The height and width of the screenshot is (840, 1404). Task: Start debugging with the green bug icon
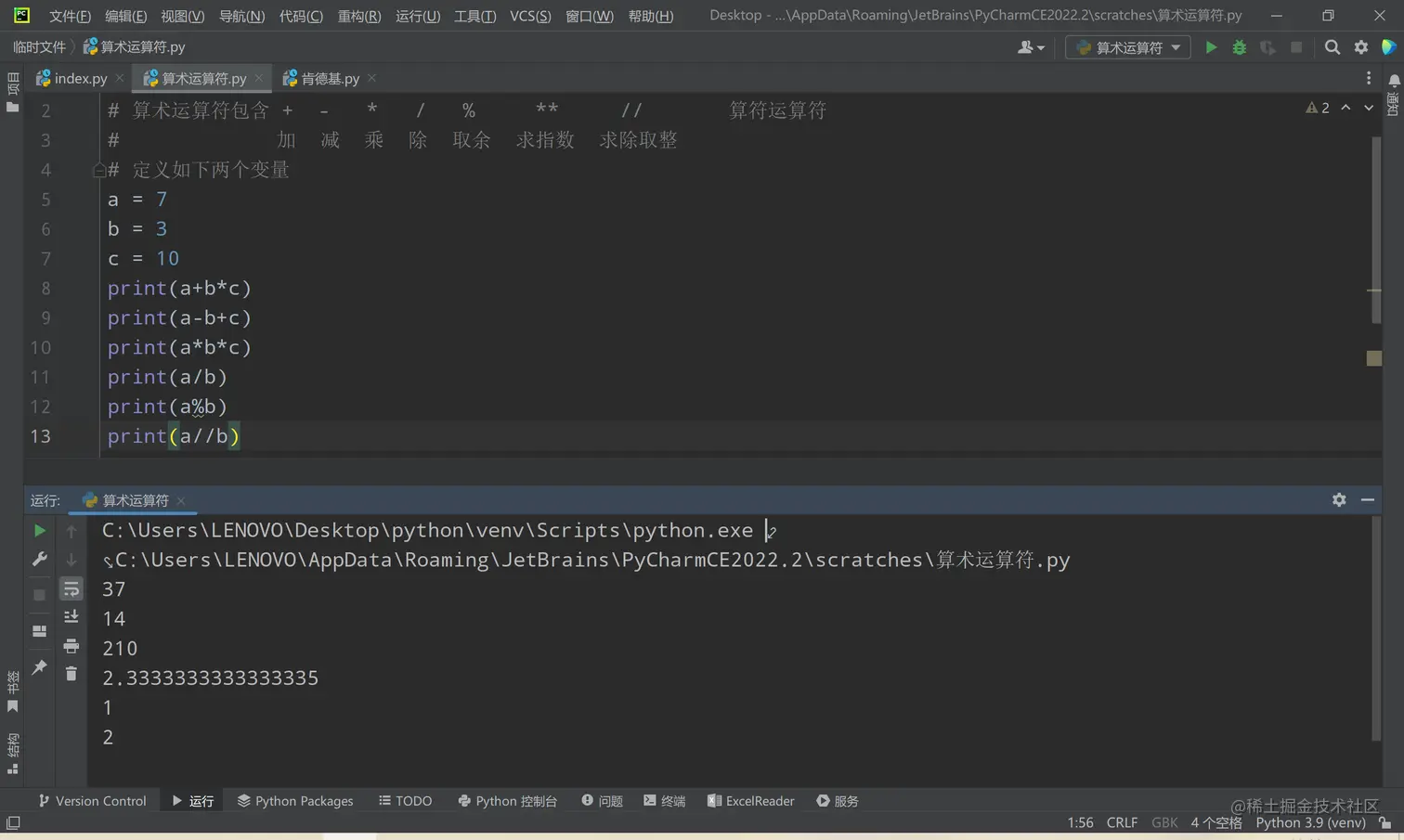coord(1239,47)
